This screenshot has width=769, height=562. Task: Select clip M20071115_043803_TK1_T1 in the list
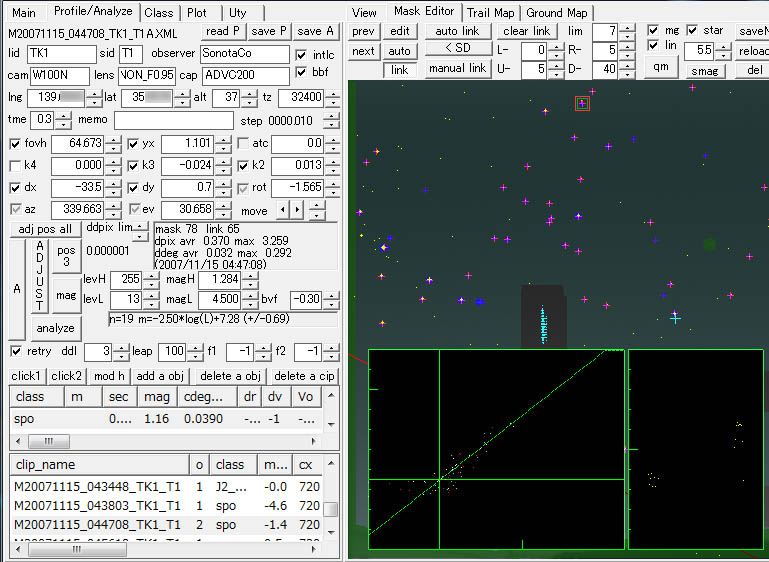click(94, 507)
